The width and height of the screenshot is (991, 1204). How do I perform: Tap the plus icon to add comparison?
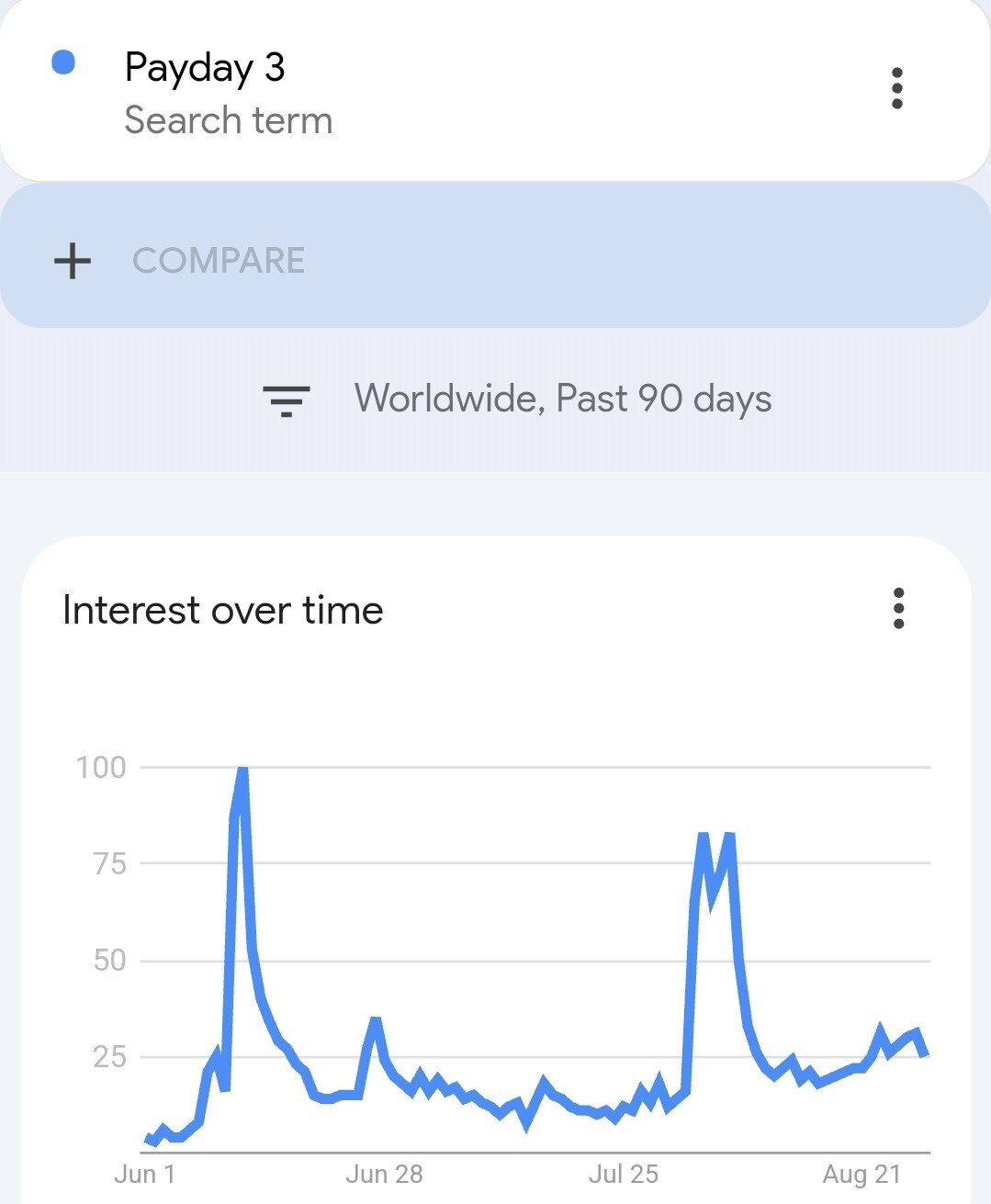(x=73, y=261)
